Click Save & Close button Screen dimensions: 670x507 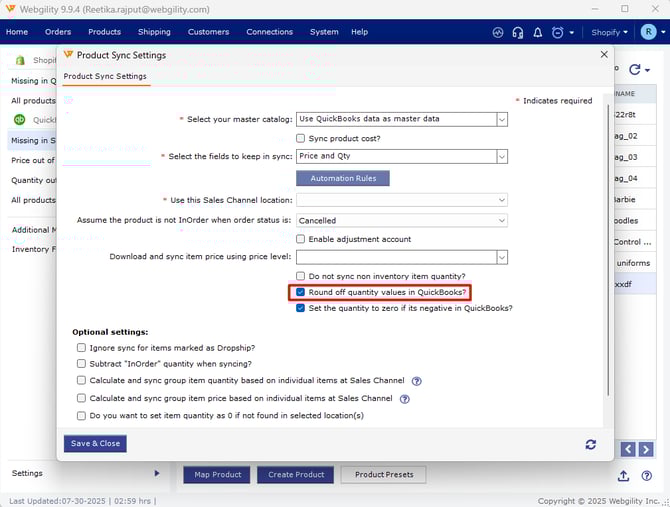point(95,443)
